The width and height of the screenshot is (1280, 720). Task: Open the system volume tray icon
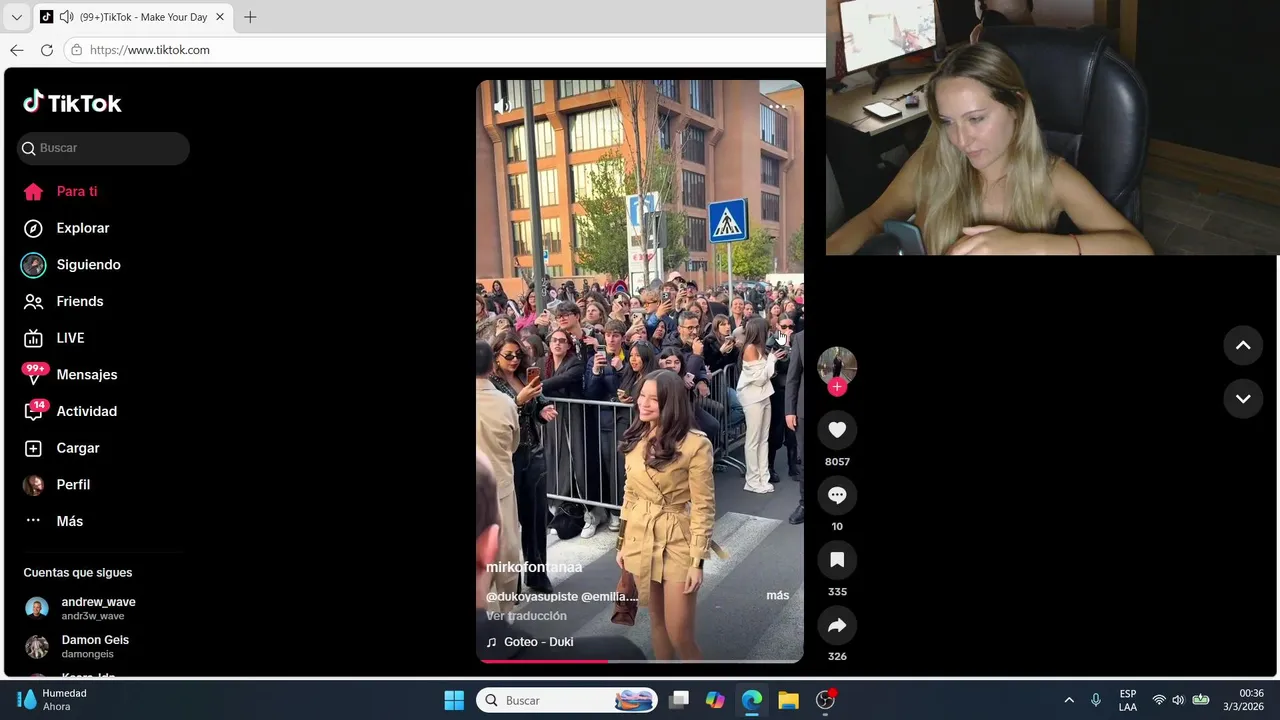[x=1178, y=700]
